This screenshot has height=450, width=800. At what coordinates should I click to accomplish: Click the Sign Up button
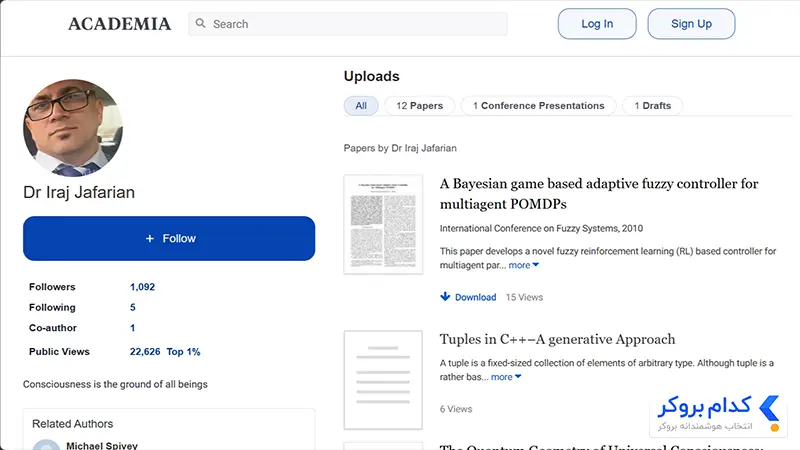coord(691,23)
